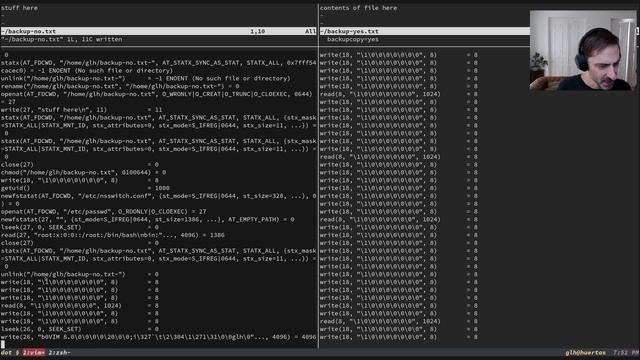Click the "All" scroll indicator in vim status

[310, 31]
